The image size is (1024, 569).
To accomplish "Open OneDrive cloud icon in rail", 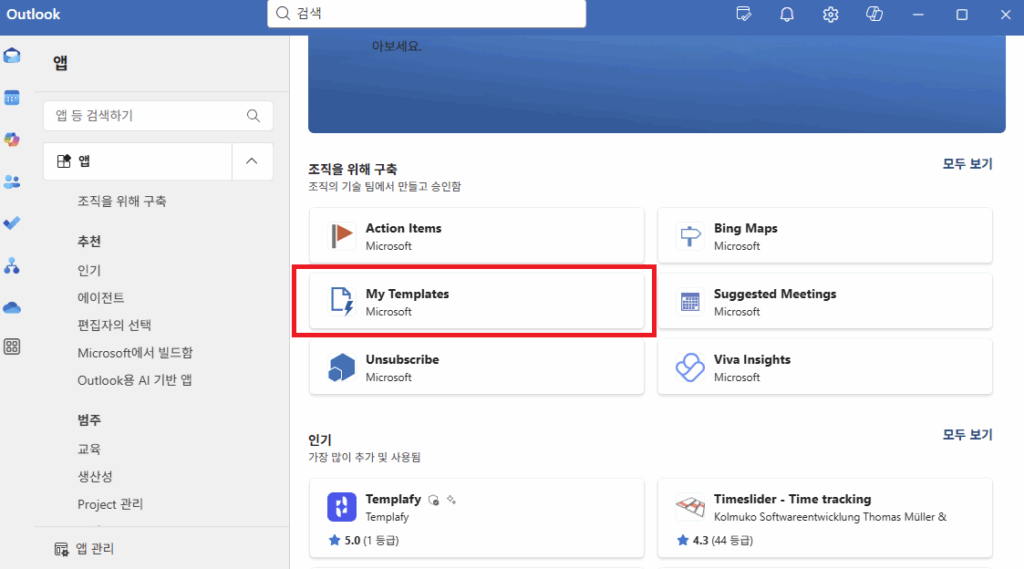I will (x=12, y=307).
